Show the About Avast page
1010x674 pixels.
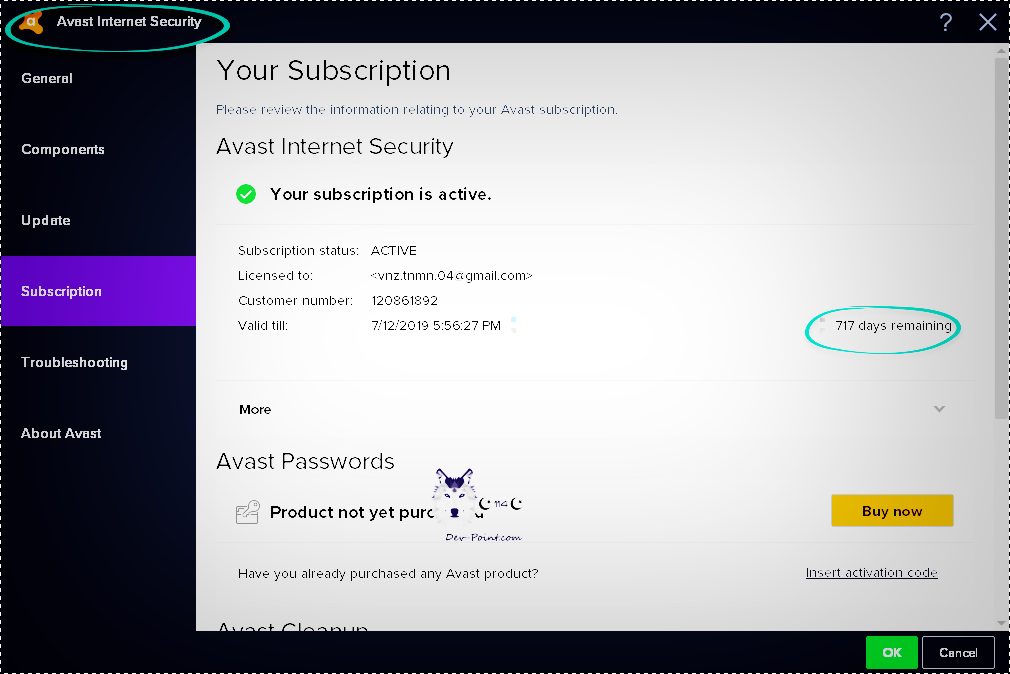coord(61,433)
